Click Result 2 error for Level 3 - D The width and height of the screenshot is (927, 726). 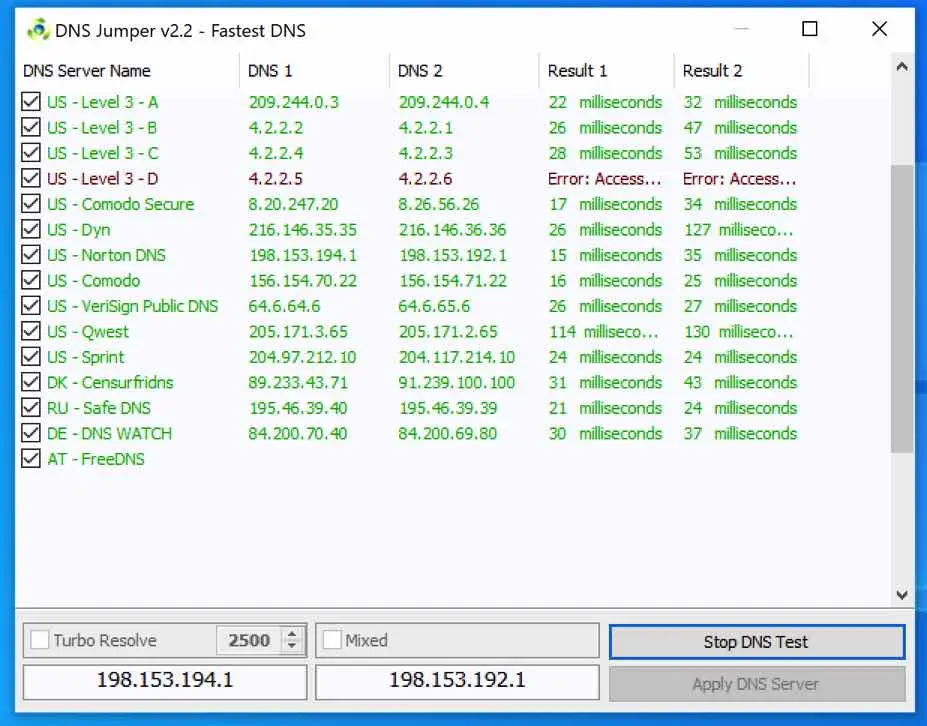(x=739, y=179)
